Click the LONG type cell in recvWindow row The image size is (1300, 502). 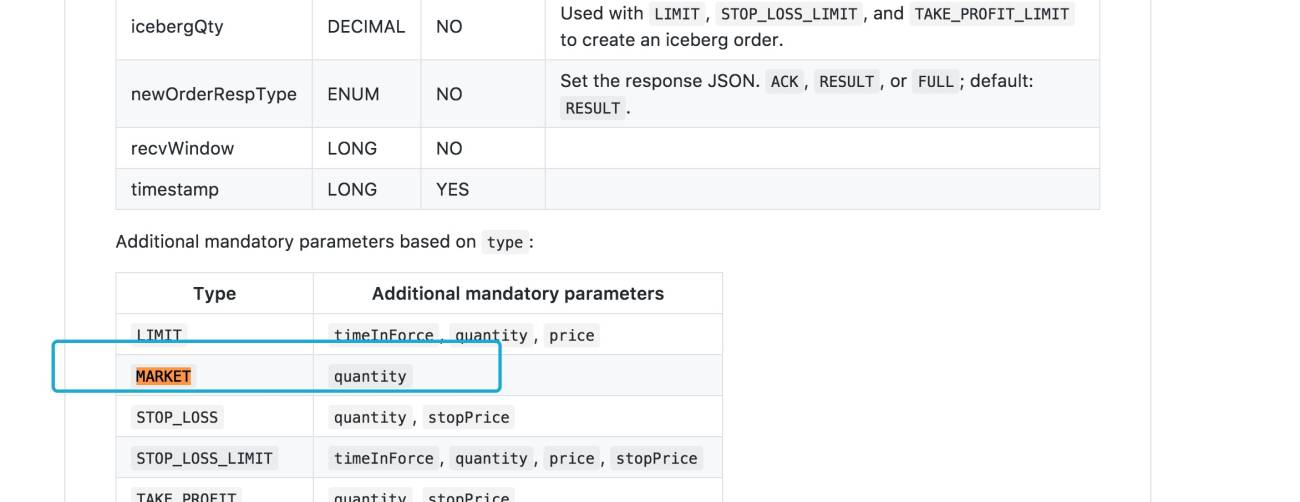click(x=366, y=148)
